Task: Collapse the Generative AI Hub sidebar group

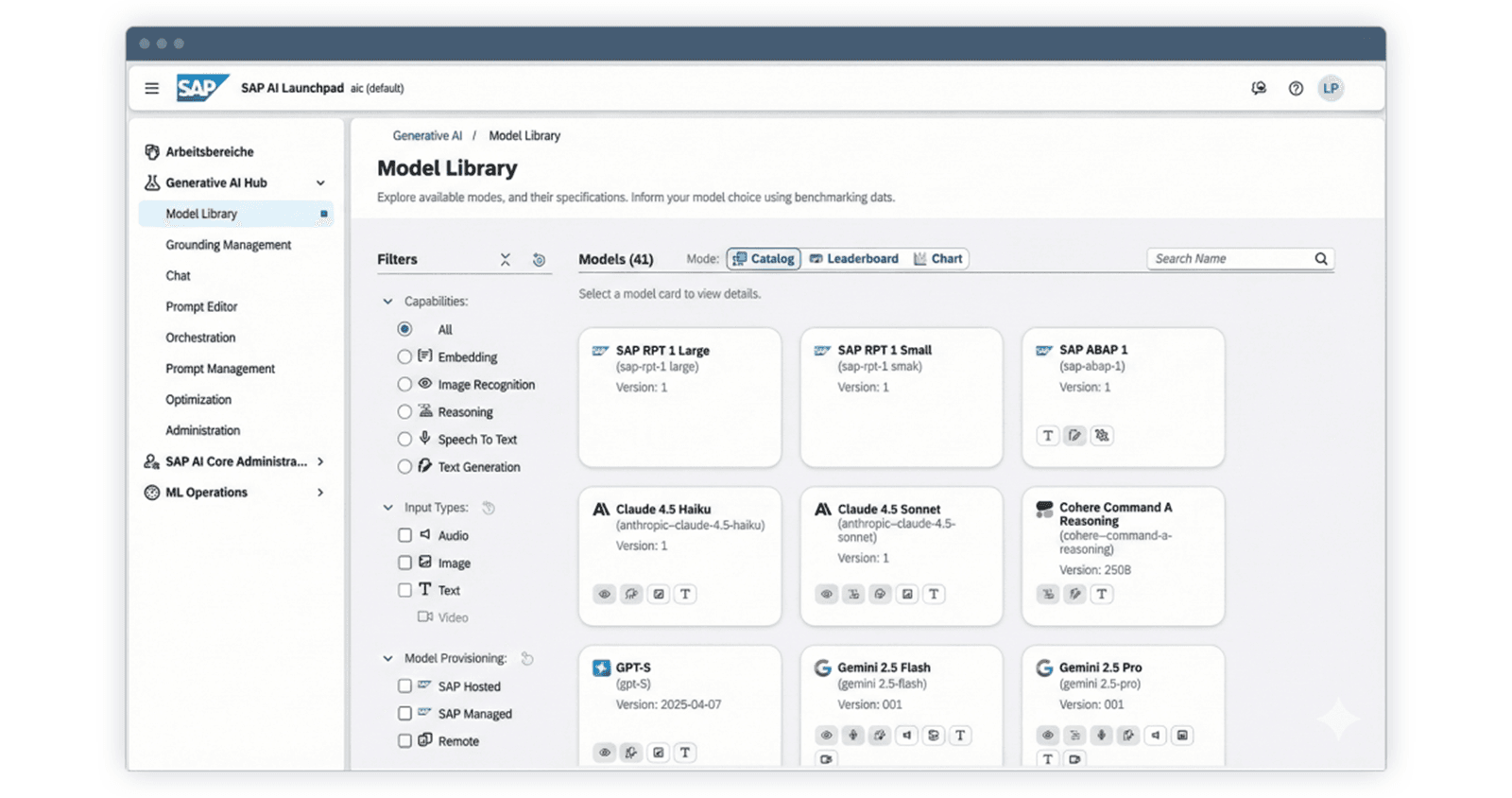Action: pyautogui.click(x=320, y=182)
